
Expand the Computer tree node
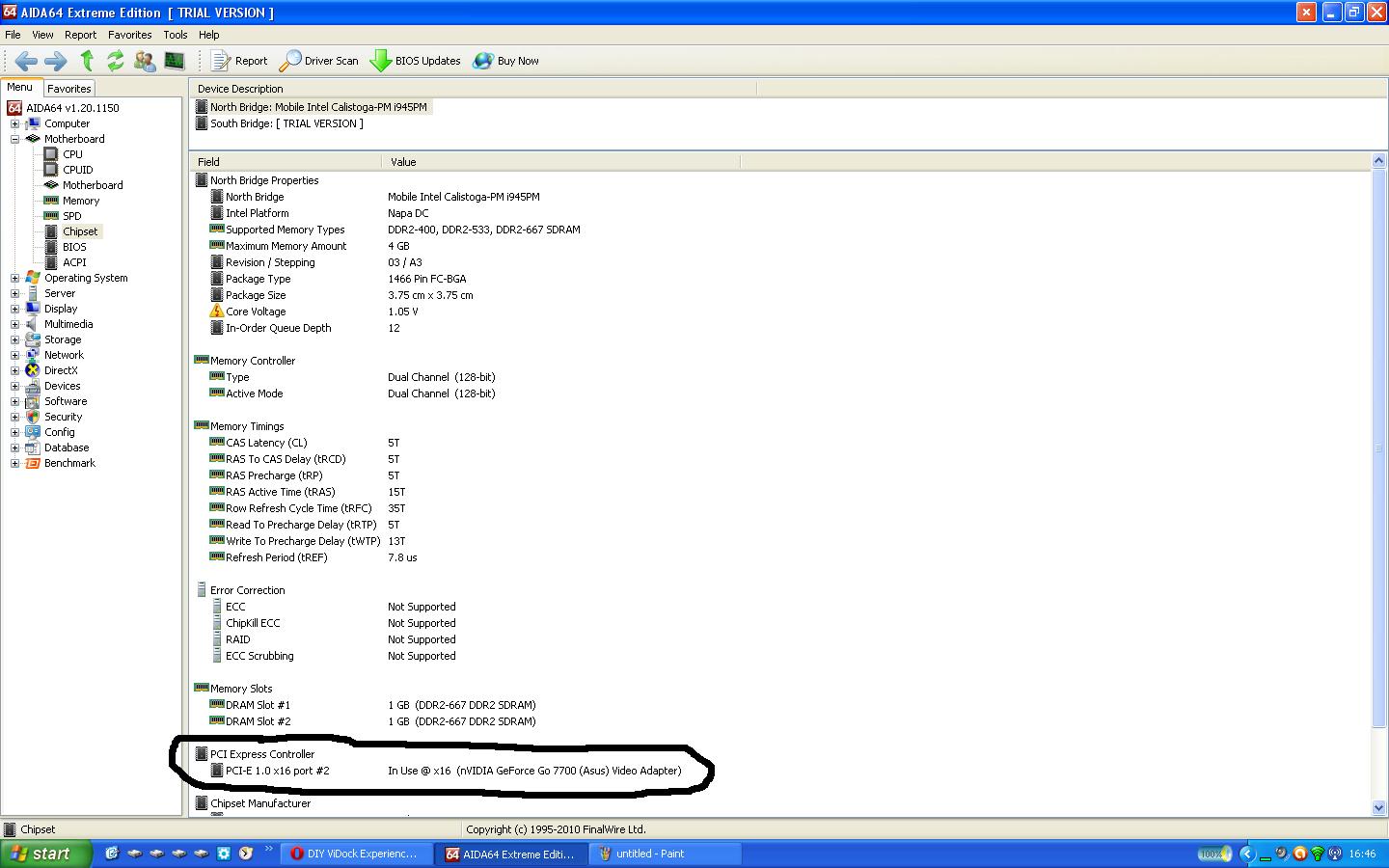click(14, 123)
